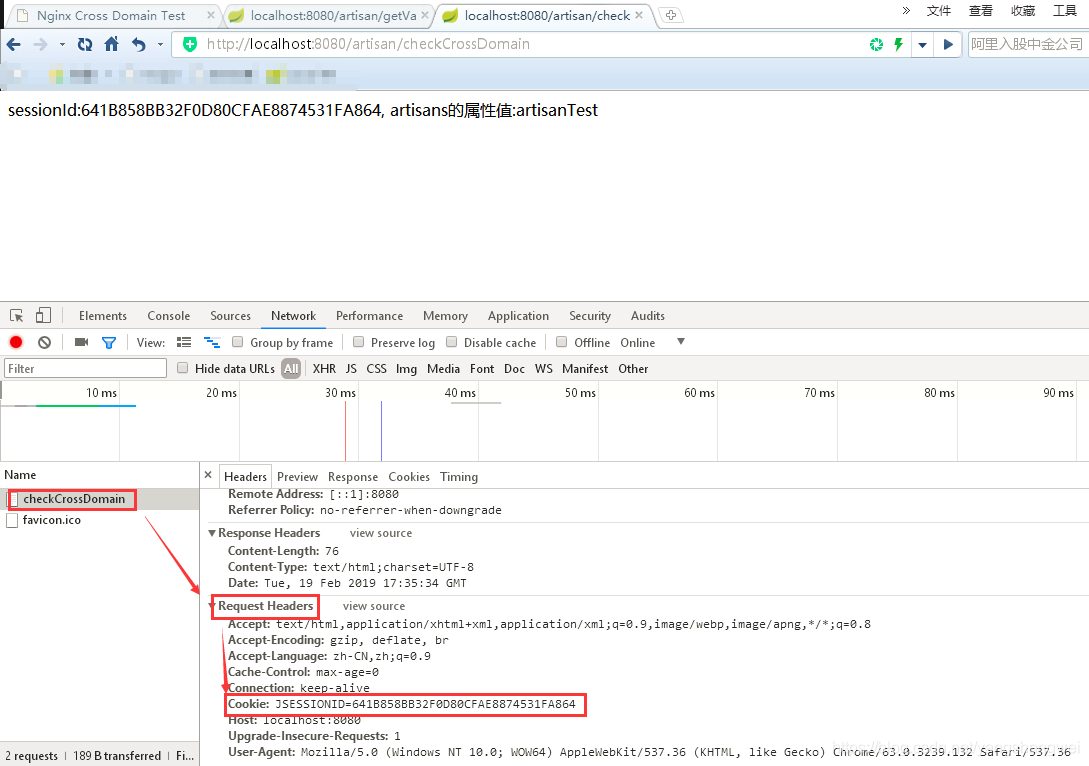Switch to the Console panel tab
This screenshot has width=1089, height=766.
click(x=168, y=316)
